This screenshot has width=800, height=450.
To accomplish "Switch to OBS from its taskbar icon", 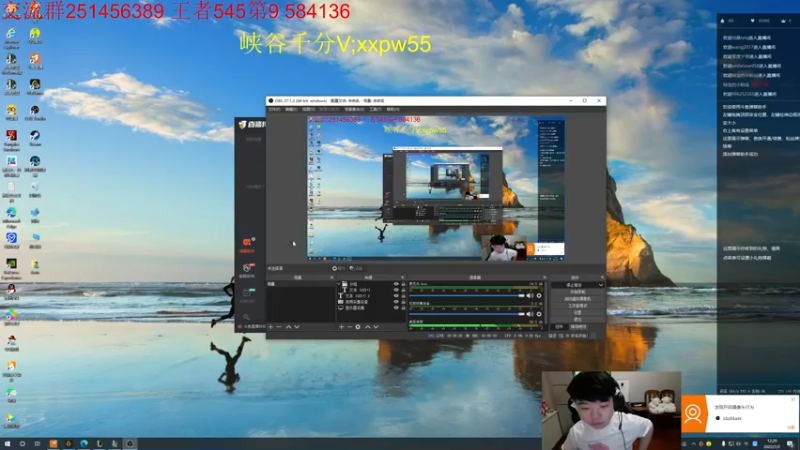I will (x=130, y=444).
